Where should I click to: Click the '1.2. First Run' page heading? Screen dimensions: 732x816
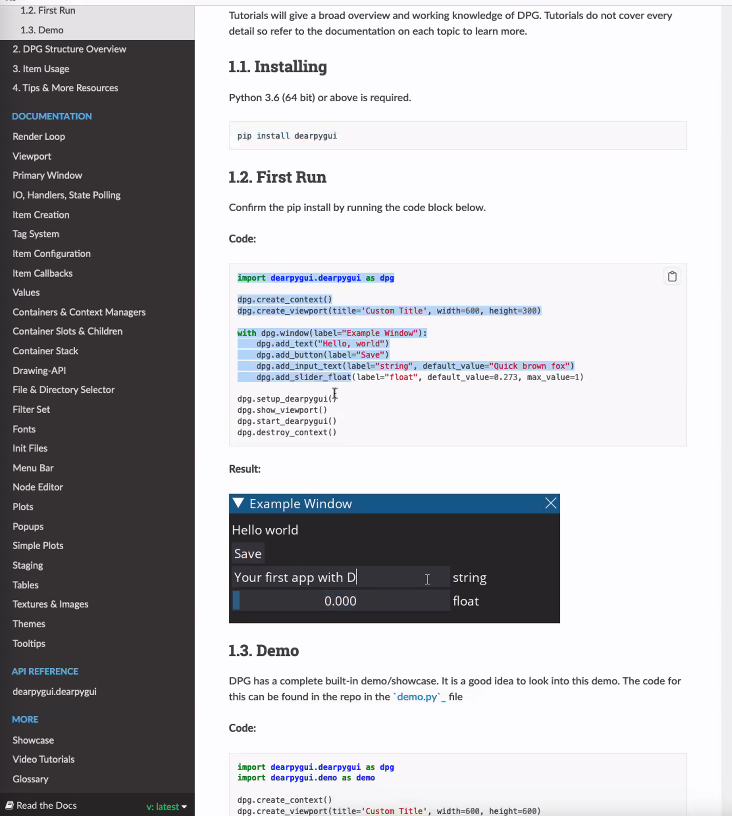(x=277, y=177)
